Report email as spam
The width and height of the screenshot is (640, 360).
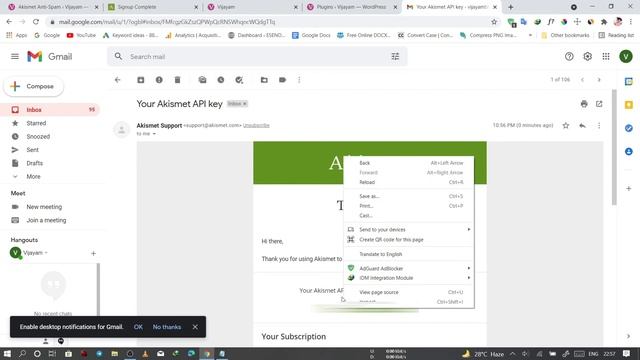(159, 80)
